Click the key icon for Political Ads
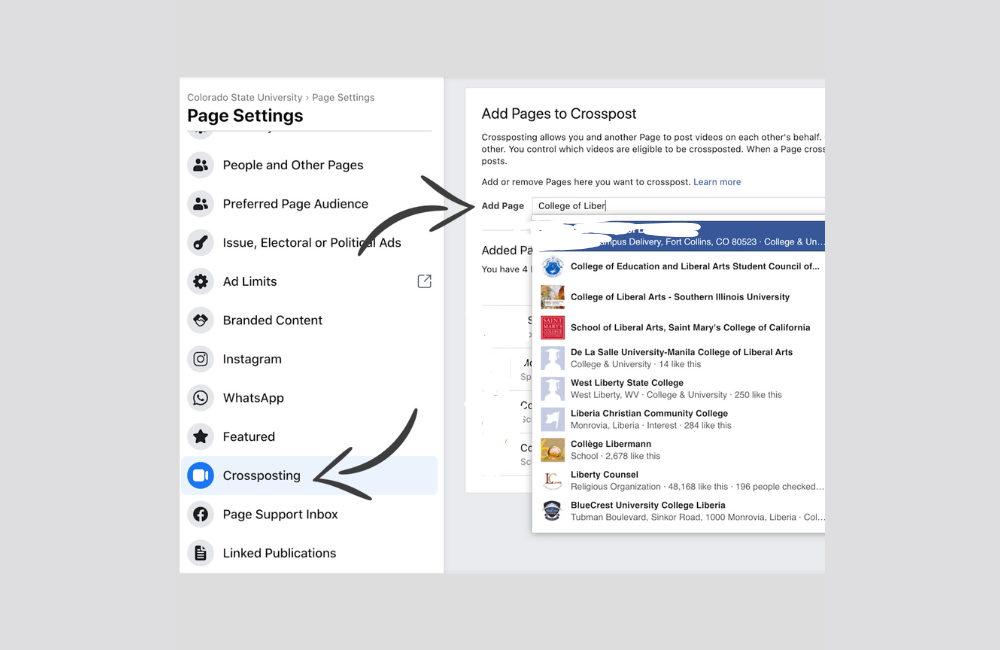This screenshot has width=1000, height=650. click(201, 243)
